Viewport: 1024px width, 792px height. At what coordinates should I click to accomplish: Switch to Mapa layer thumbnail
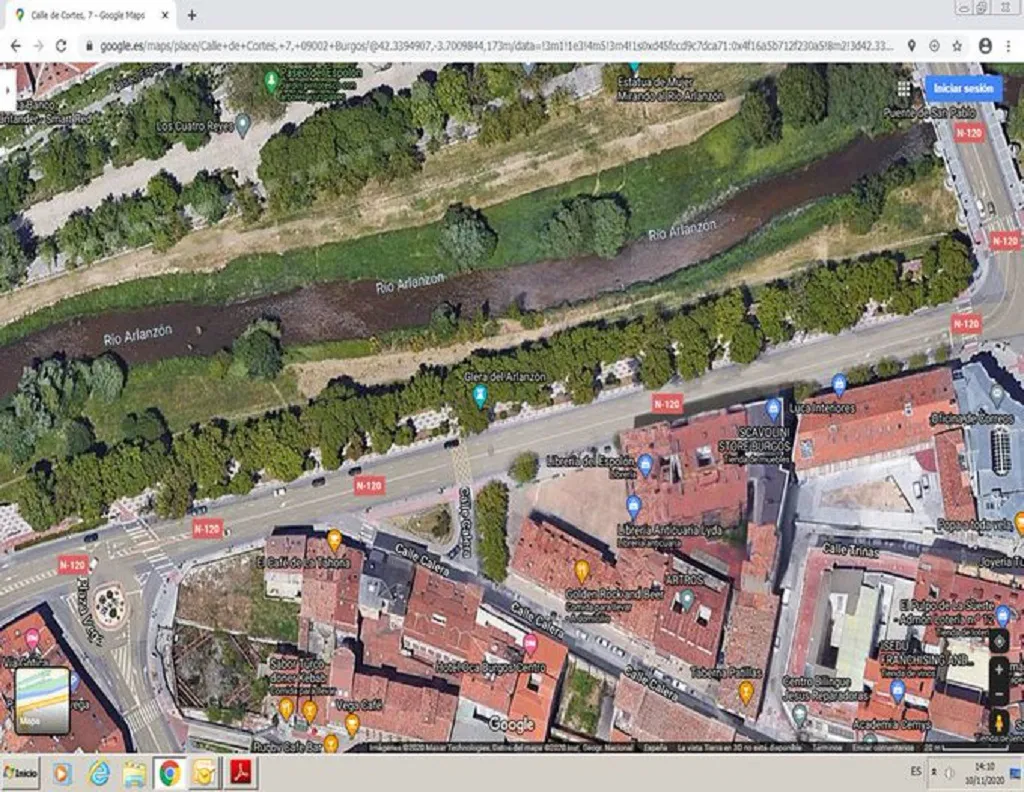[42, 701]
